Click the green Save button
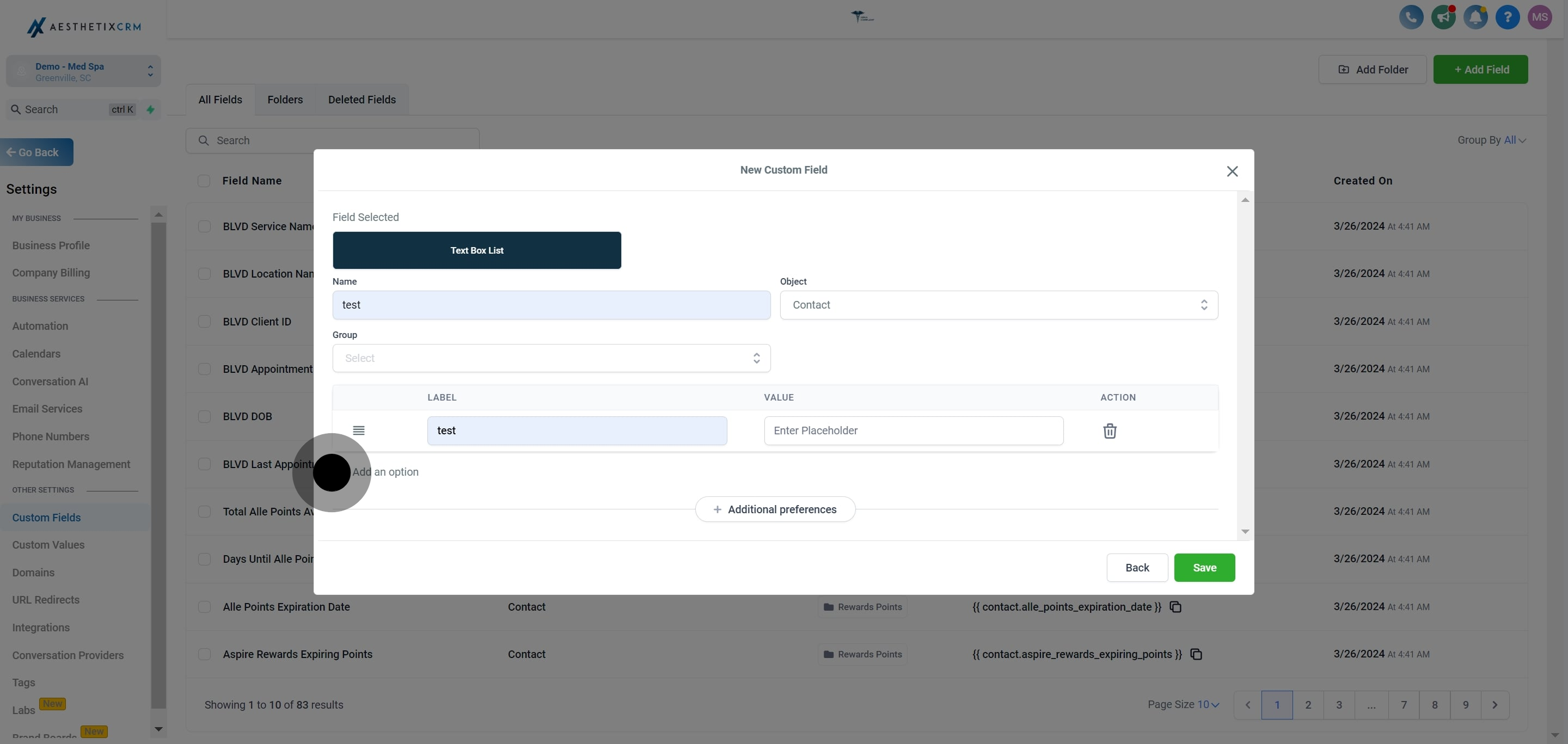The height and width of the screenshot is (744, 1568). [x=1204, y=568]
